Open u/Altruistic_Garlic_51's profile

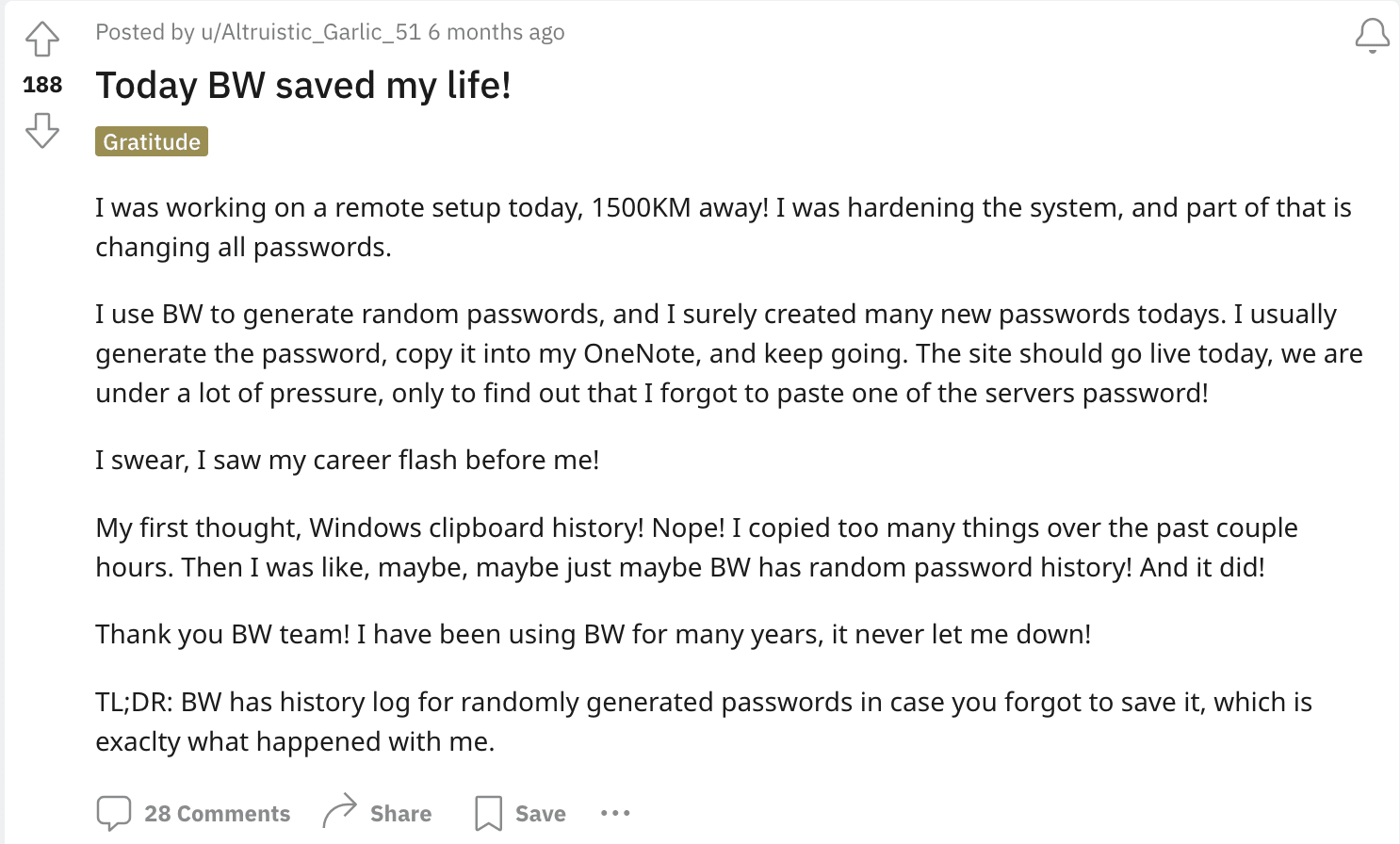(308, 31)
